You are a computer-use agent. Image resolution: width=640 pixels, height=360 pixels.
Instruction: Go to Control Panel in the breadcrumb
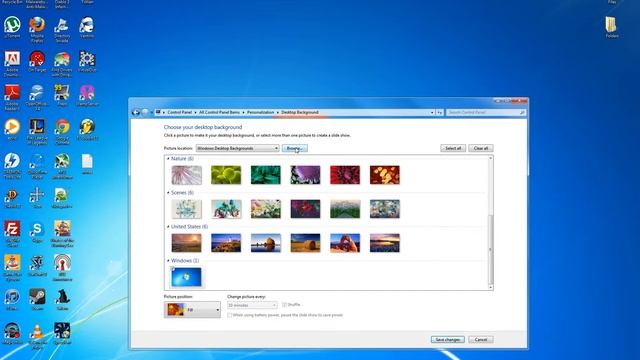tap(180, 112)
